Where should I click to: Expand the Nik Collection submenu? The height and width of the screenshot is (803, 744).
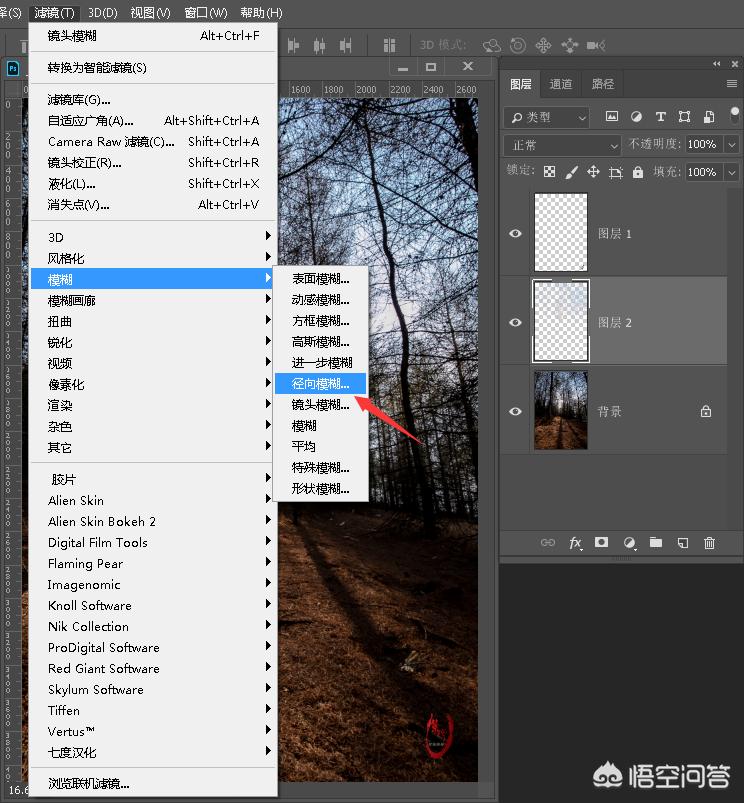pos(154,626)
